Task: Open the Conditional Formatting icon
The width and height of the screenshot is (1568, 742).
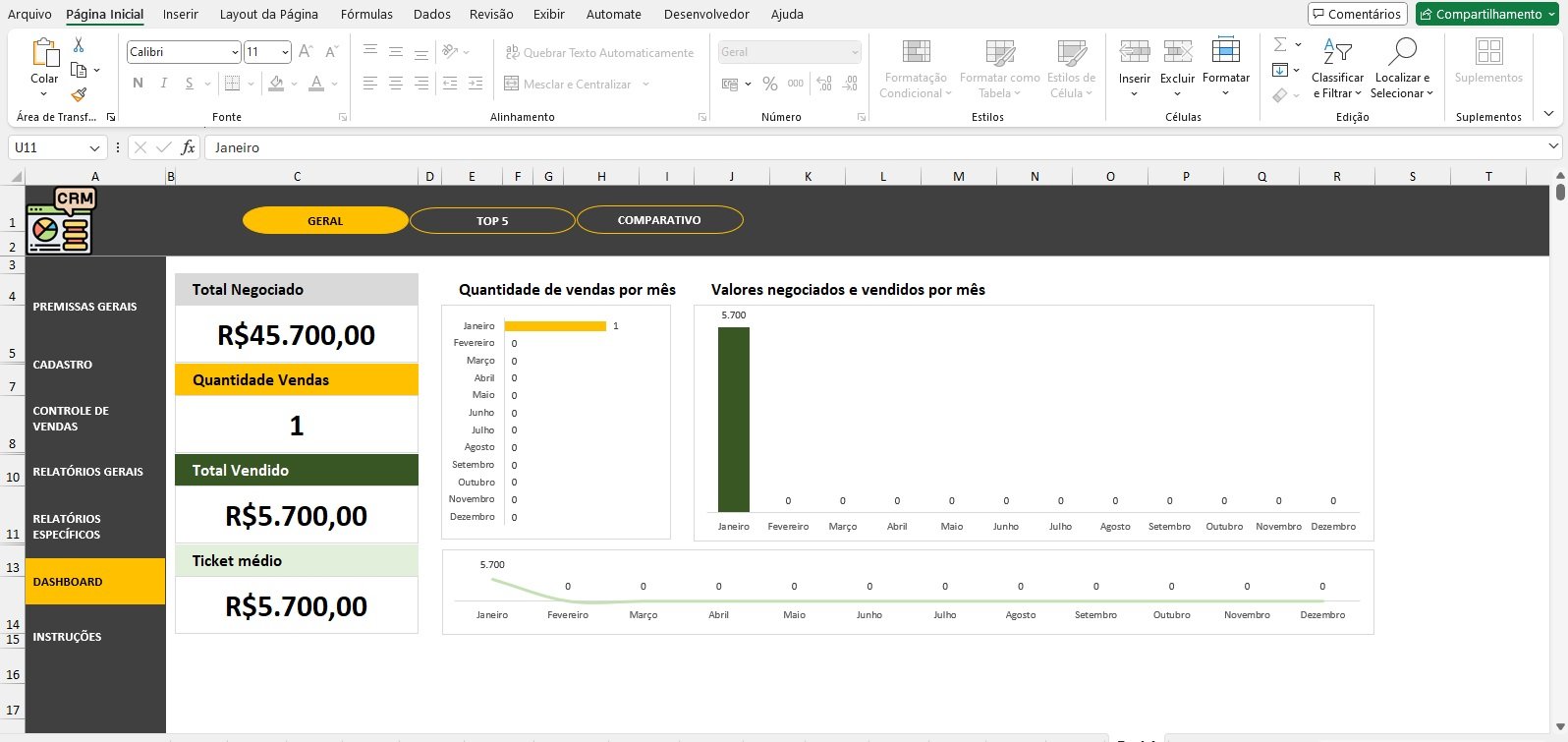Action: coord(916,53)
